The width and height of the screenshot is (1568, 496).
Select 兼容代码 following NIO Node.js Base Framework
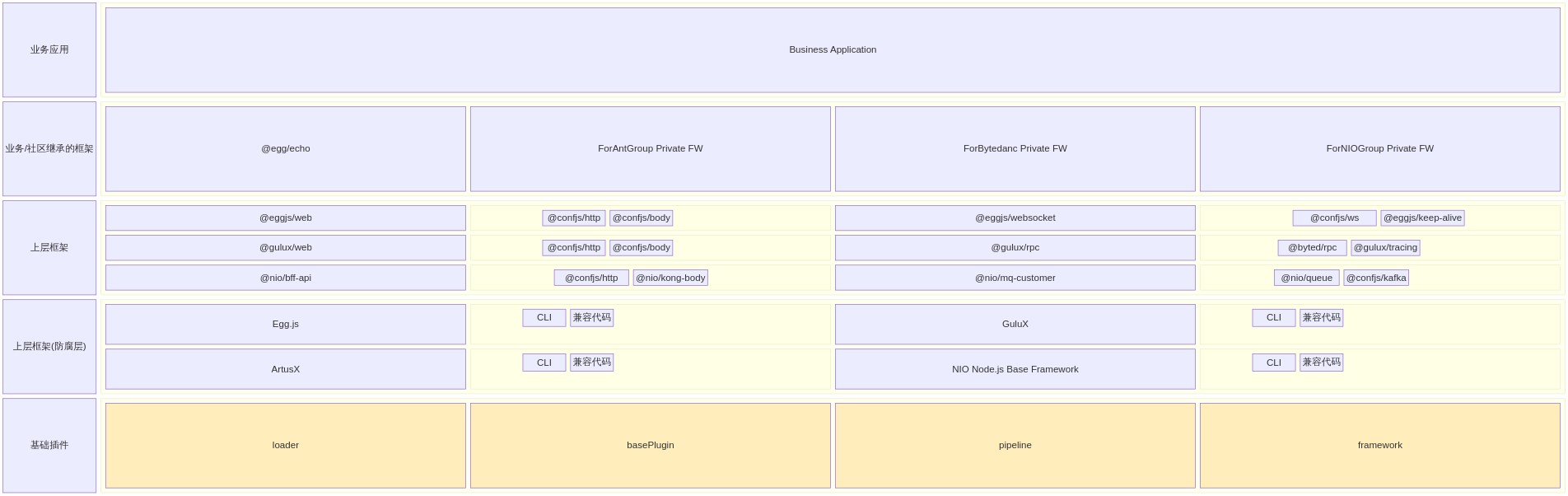[1322, 363]
